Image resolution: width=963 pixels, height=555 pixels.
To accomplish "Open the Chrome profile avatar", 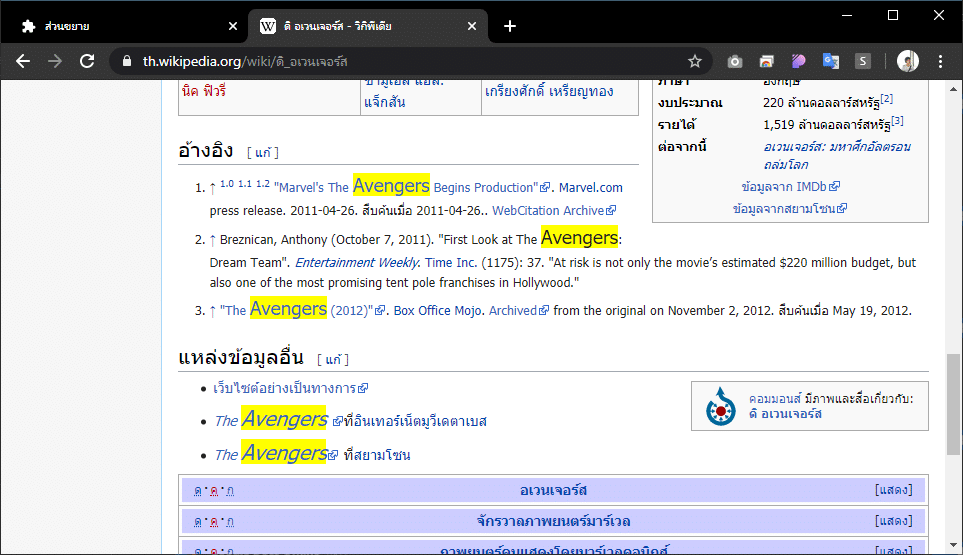I will (x=908, y=61).
